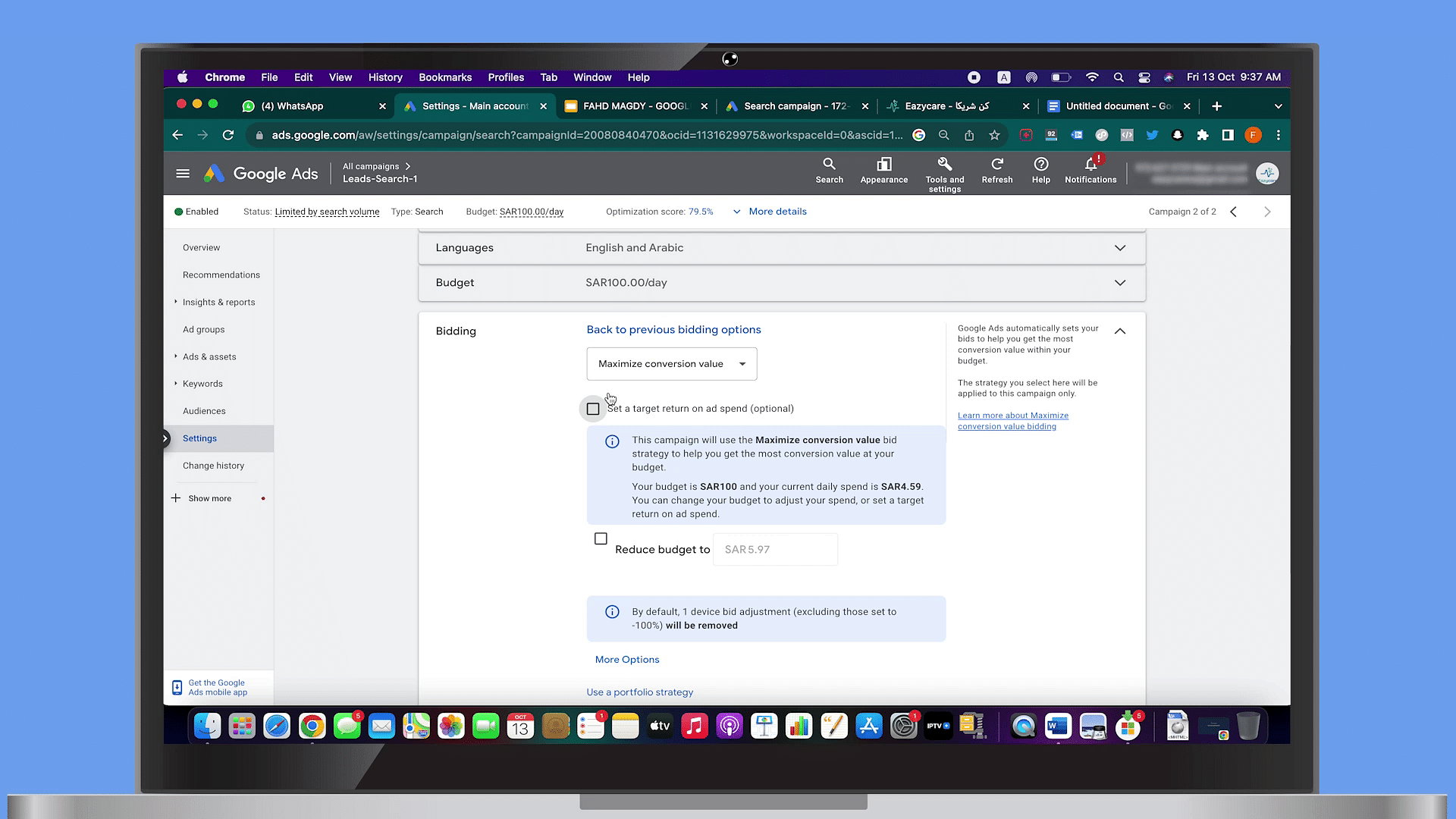Reload the page in Chrome

coord(228,135)
